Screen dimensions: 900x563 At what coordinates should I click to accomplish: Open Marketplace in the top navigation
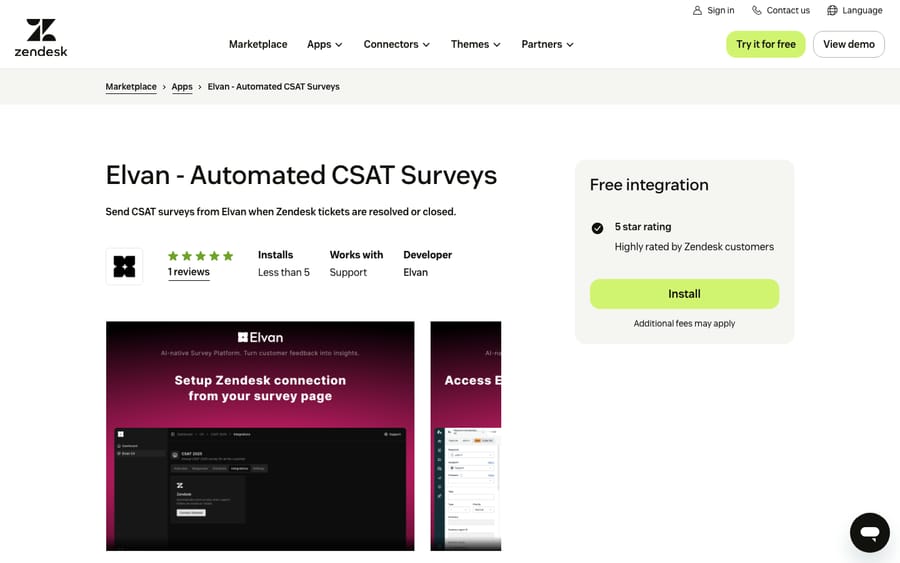click(258, 44)
